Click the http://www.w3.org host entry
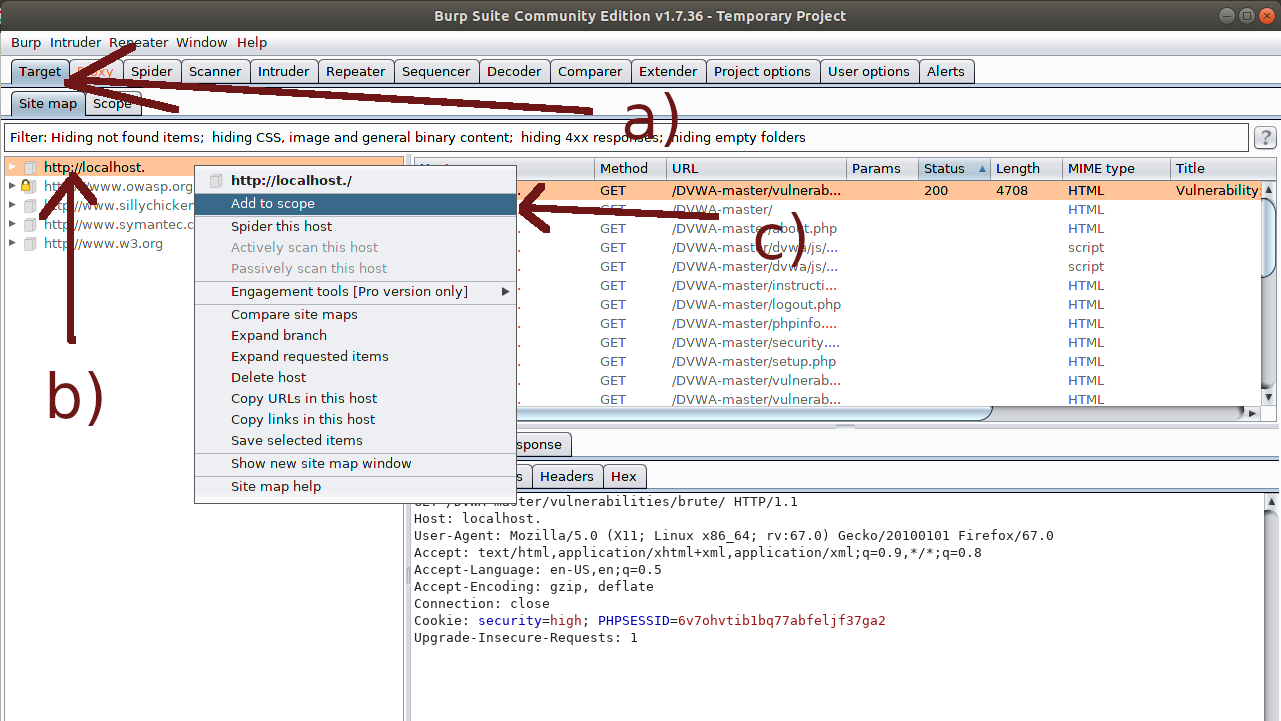Image resolution: width=1281 pixels, height=721 pixels. (x=103, y=244)
